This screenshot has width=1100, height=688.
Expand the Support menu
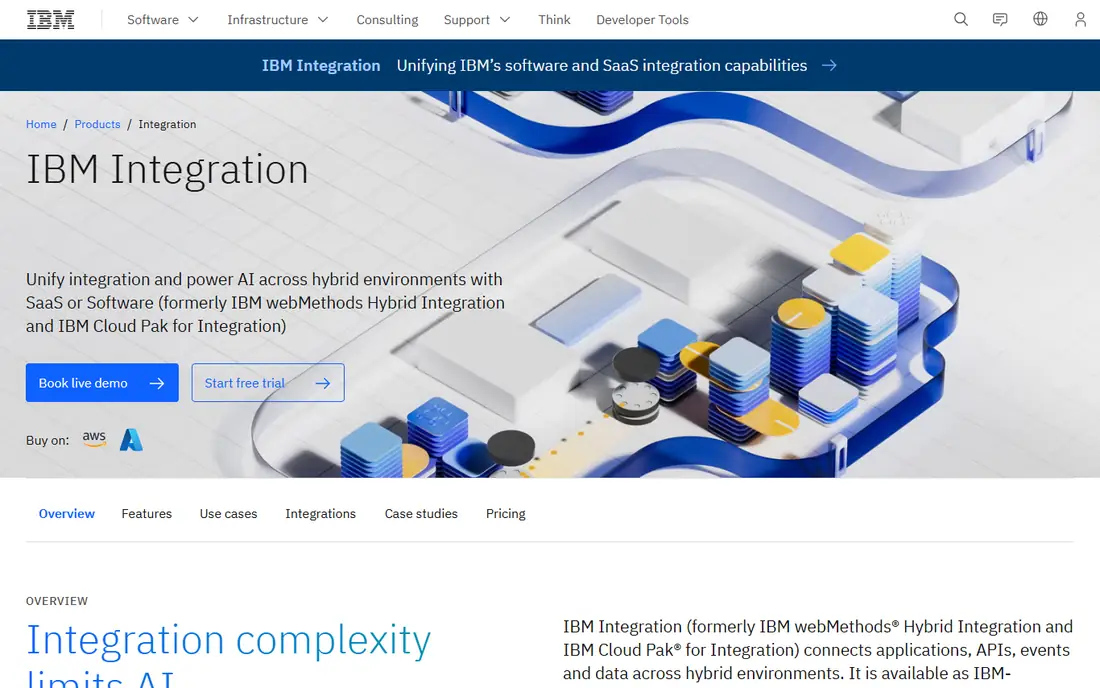(477, 20)
